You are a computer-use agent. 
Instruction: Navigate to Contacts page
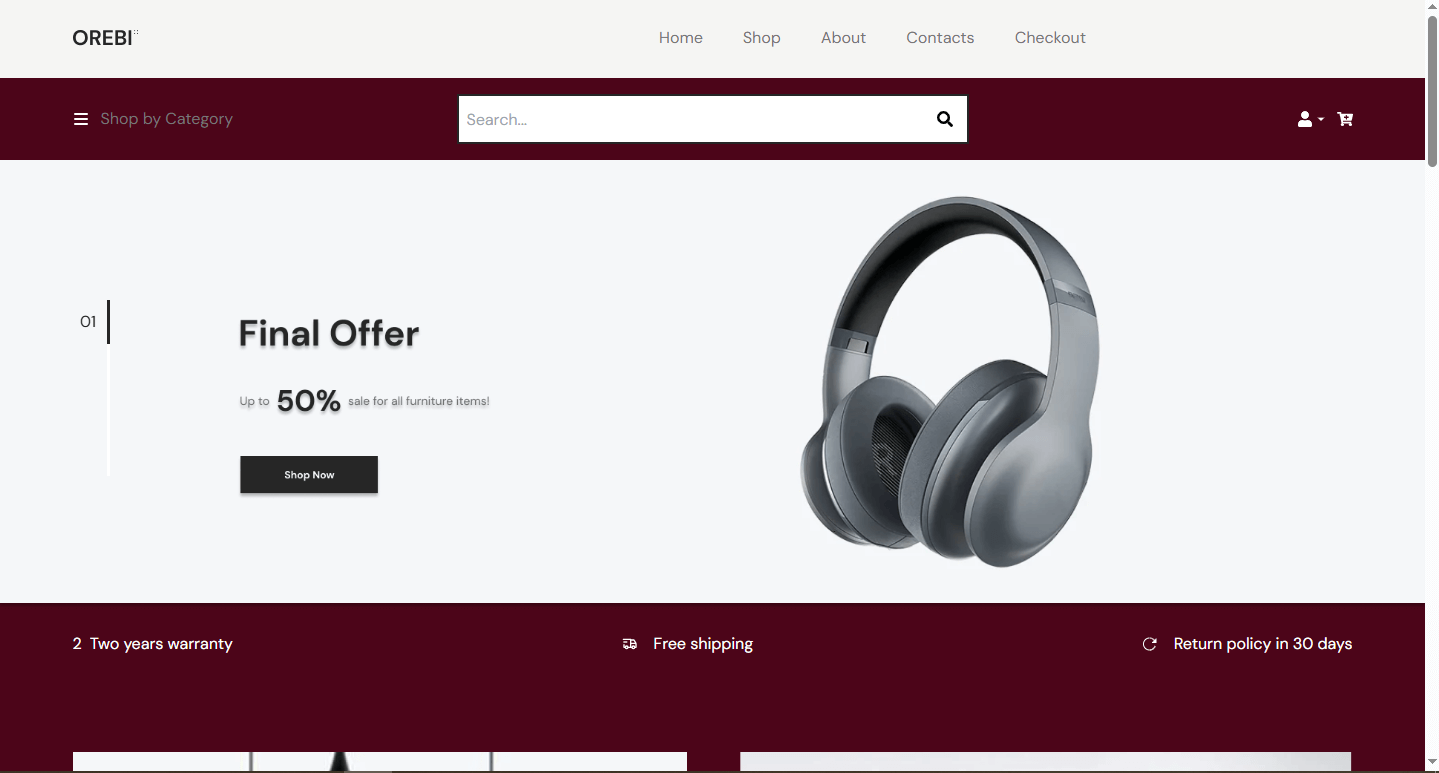point(940,38)
